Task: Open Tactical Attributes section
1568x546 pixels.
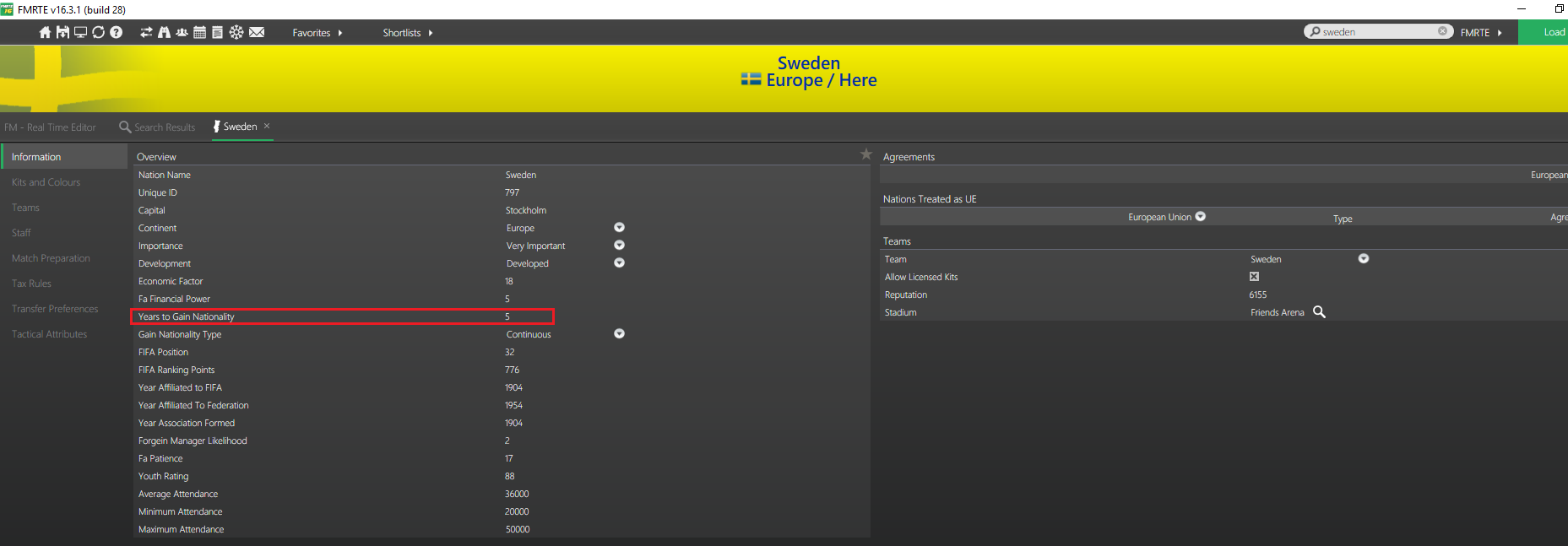Action: (x=49, y=334)
